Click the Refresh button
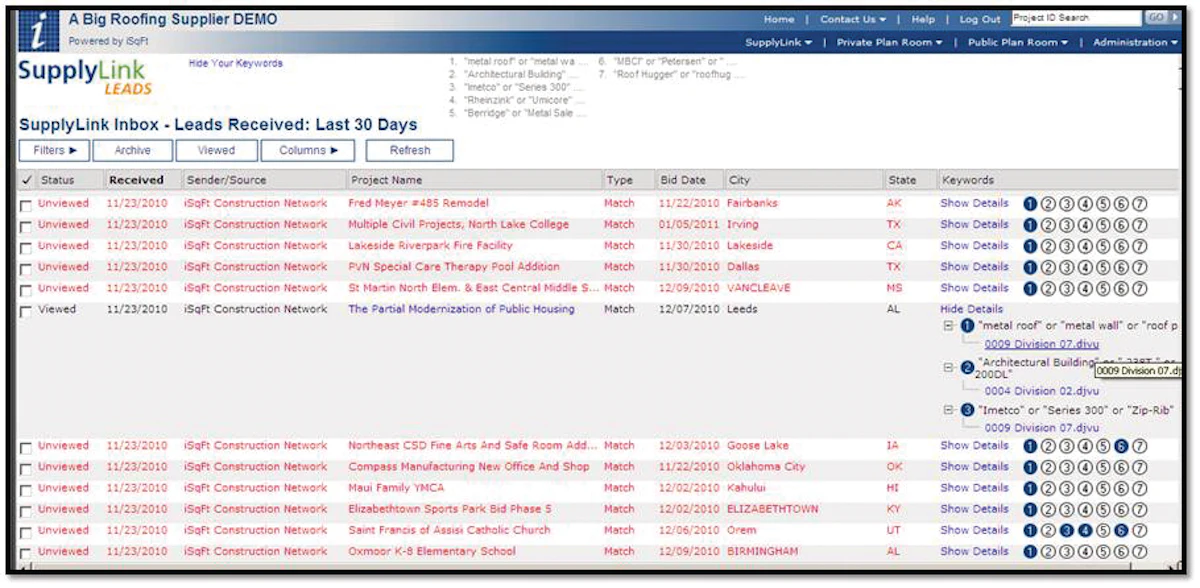The image size is (1200, 588). click(410, 150)
